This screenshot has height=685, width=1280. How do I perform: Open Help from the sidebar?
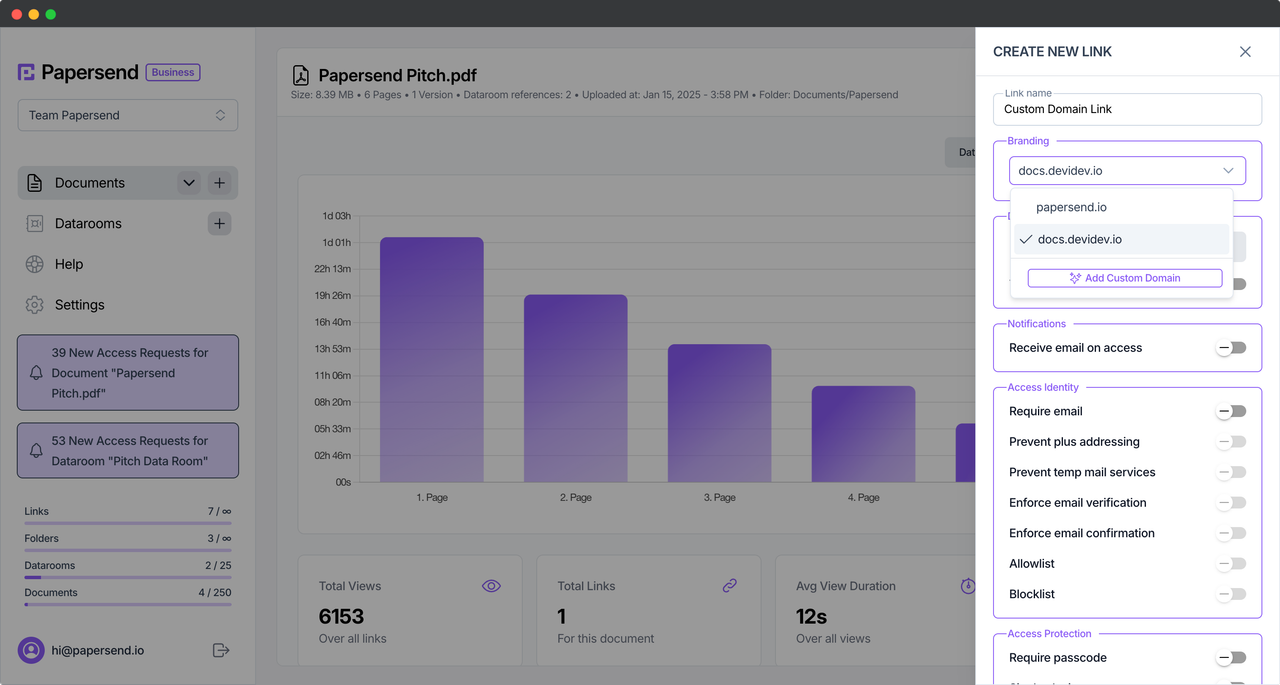(70, 264)
